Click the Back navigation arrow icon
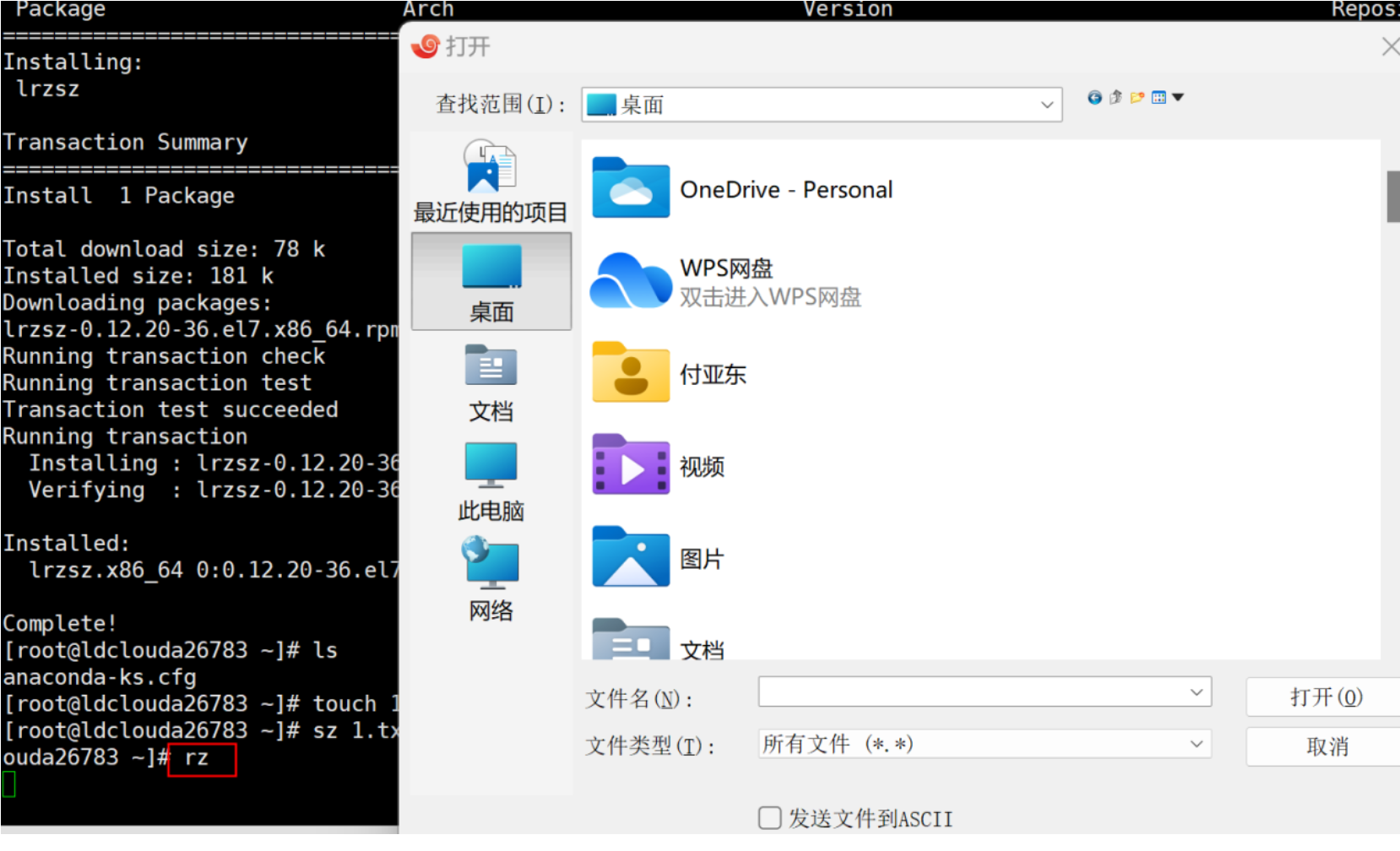The height and width of the screenshot is (851, 1400). tap(1094, 98)
